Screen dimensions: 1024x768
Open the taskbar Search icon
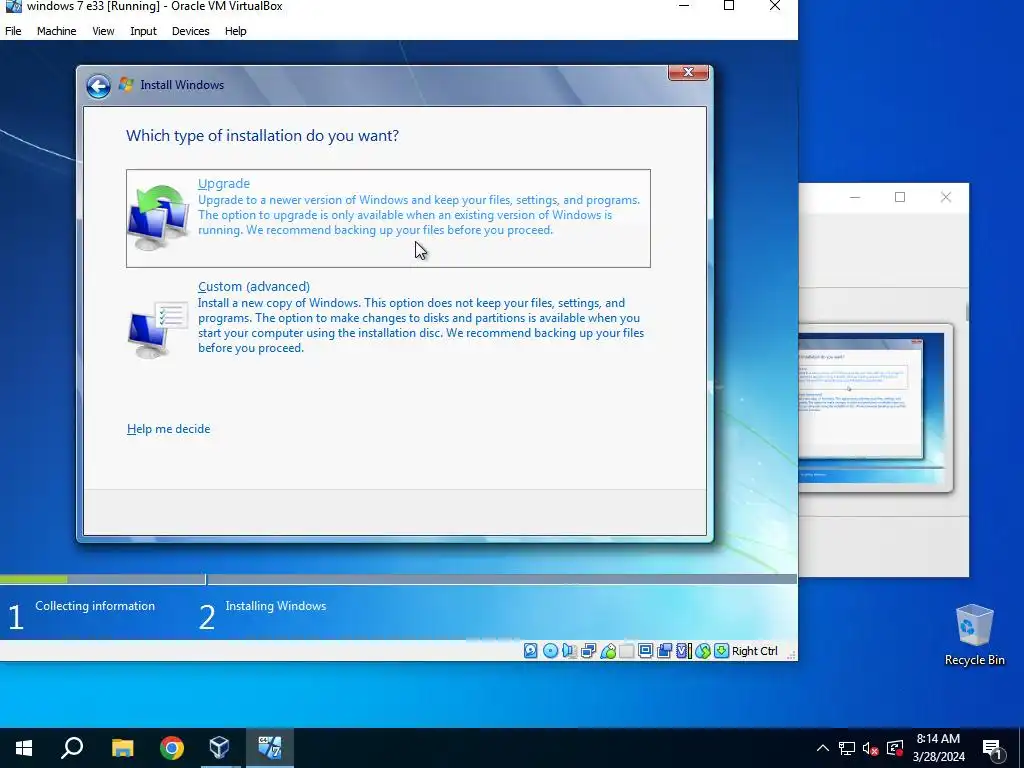(72, 748)
